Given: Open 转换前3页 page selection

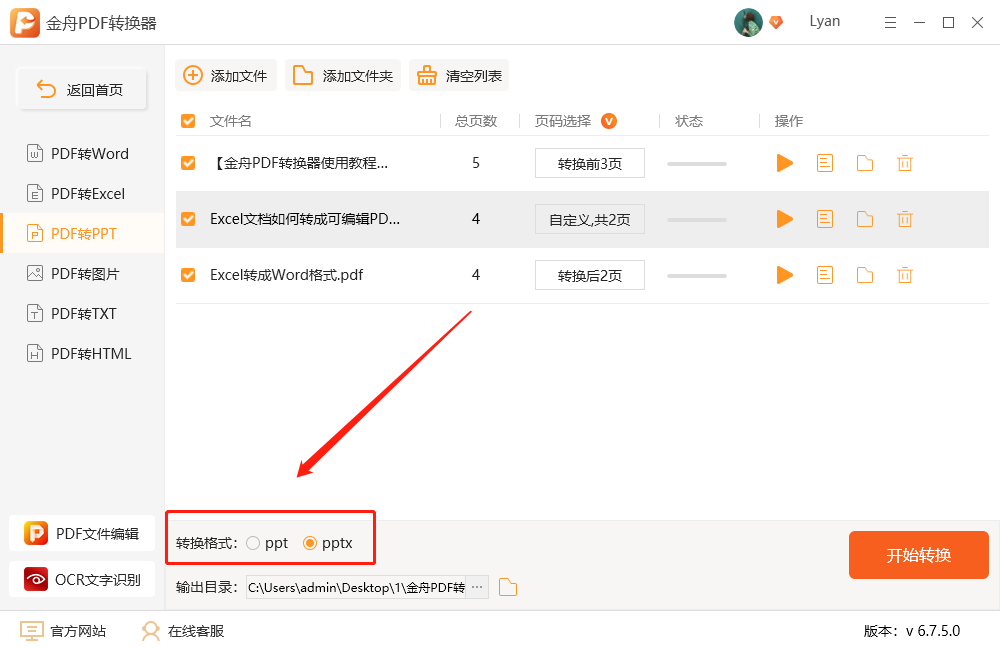Looking at the screenshot, I should pyautogui.click(x=590, y=163).
